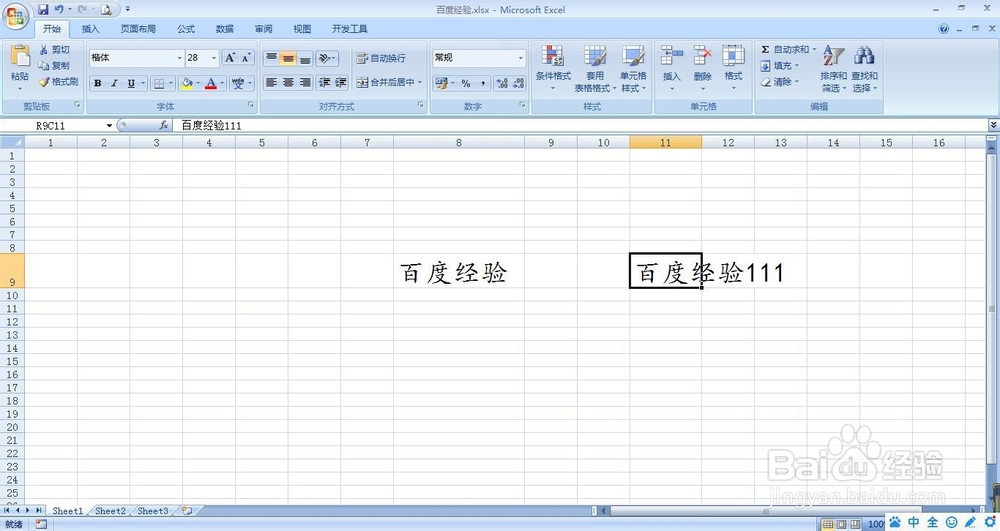Open the Clear (清除) dropdown
The width and height of the screenshot is (1000, 531).
click(x=779, y=82)
